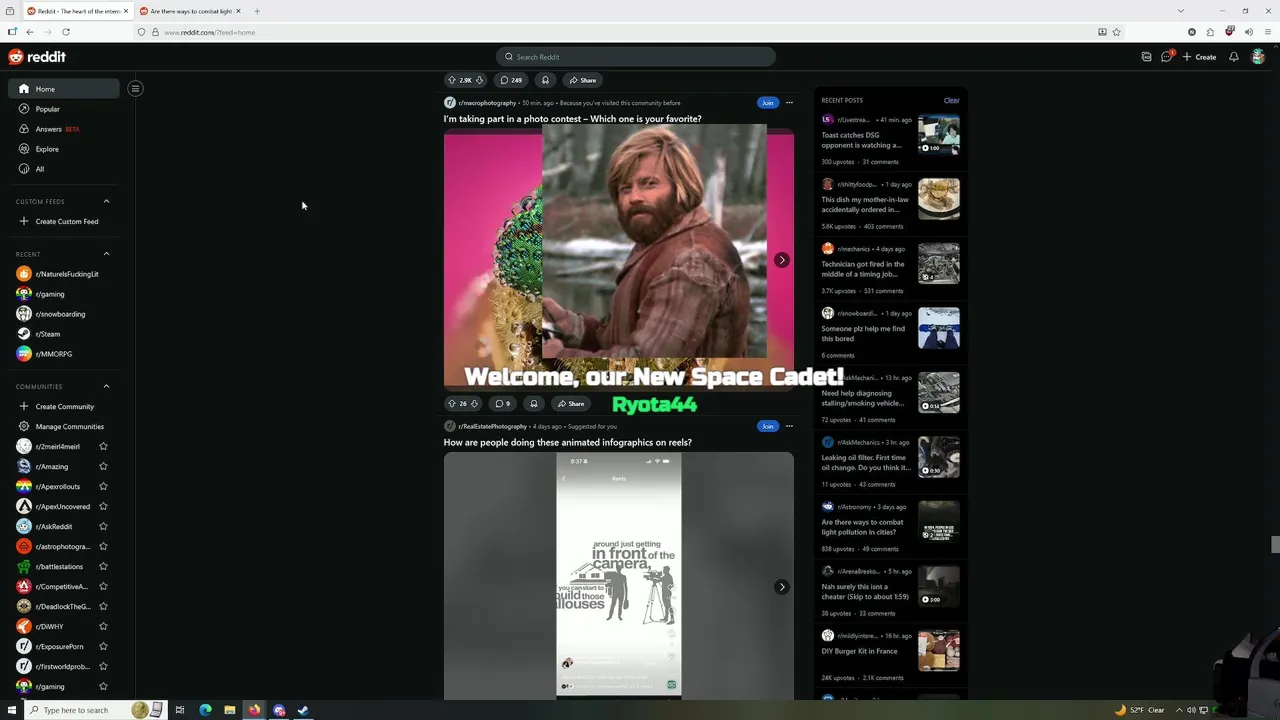Screen dimensions: 1280x720
Task: Switch to the 'Are there ways to combat light' tab
Action: click(190, 11)
